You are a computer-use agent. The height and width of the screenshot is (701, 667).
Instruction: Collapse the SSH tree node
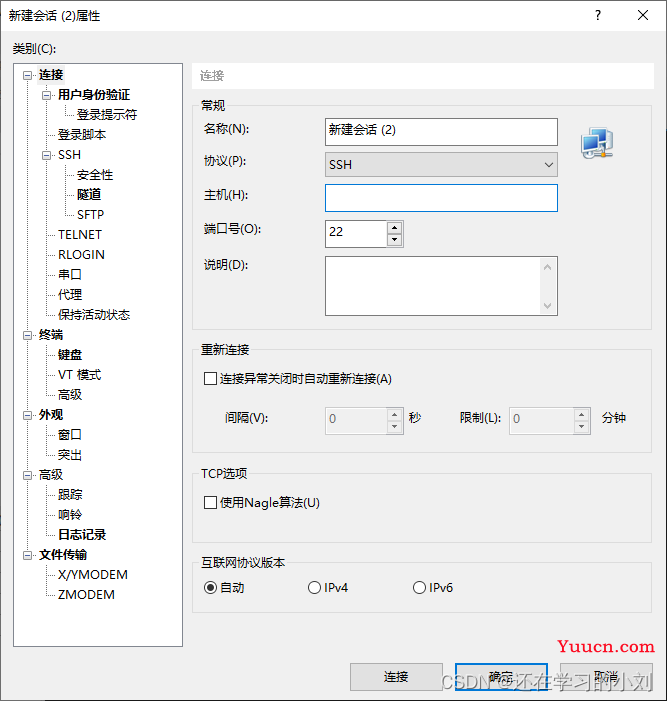click(46, 156)
